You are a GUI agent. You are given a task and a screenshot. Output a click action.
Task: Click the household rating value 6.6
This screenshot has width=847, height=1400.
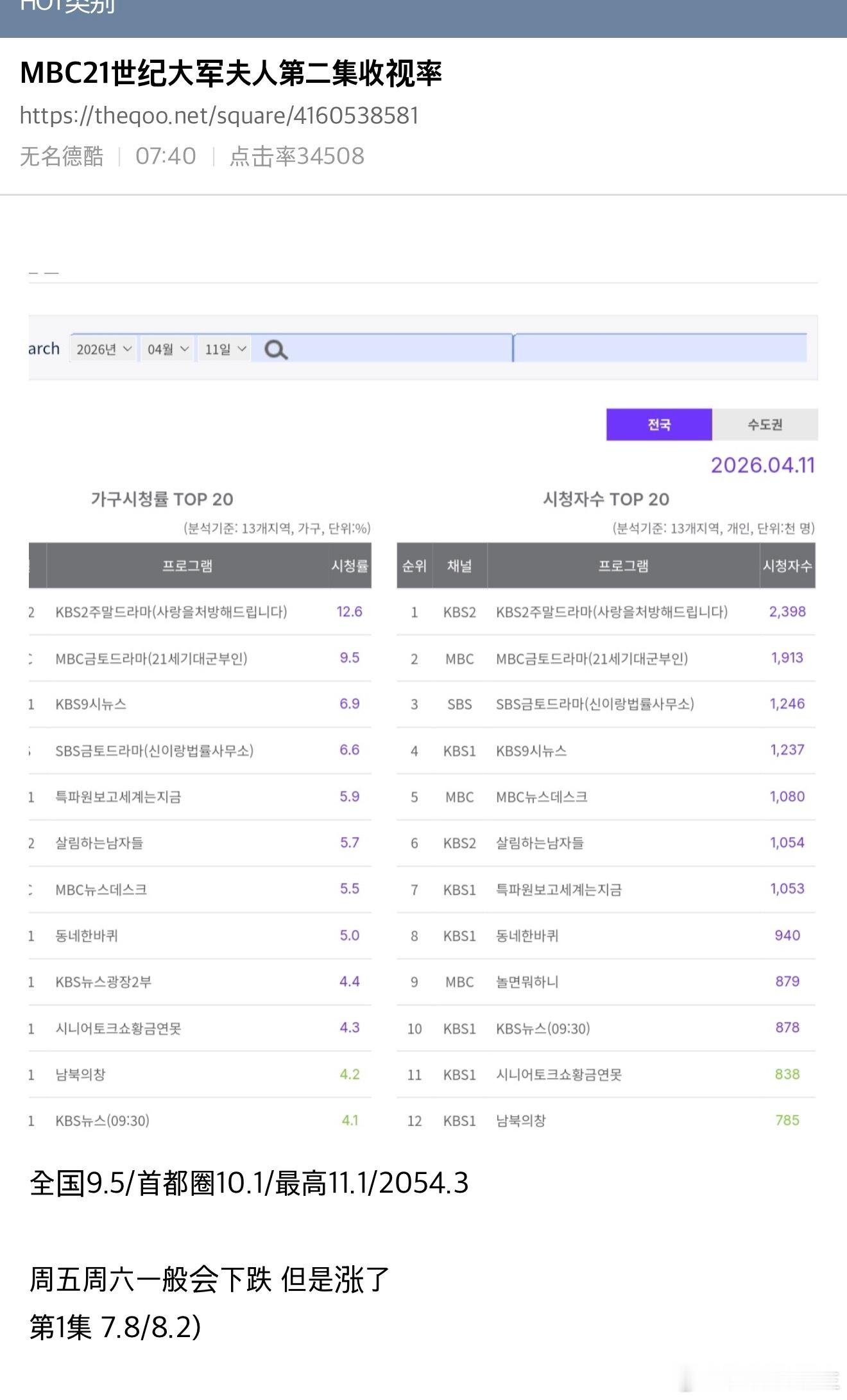pos(350,750)
